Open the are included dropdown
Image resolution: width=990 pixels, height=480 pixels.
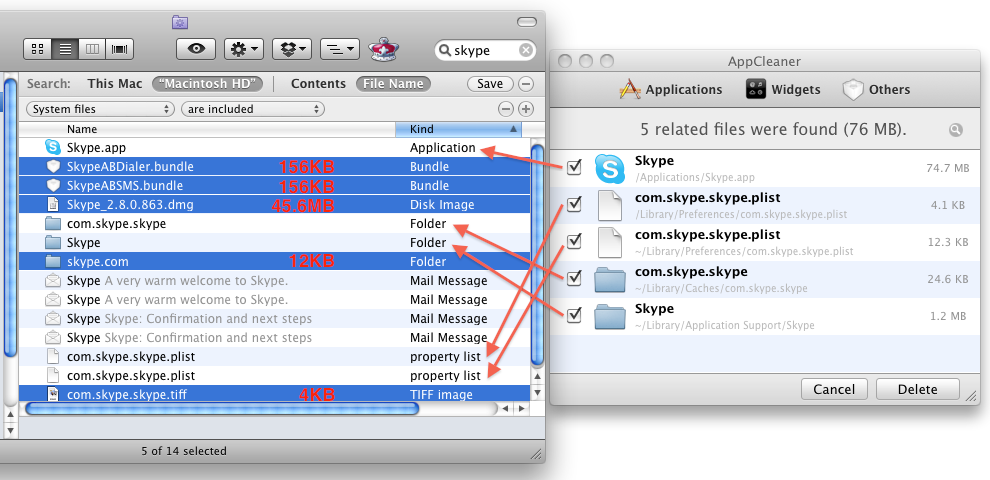pyautogui.click(x=253, y=109)
